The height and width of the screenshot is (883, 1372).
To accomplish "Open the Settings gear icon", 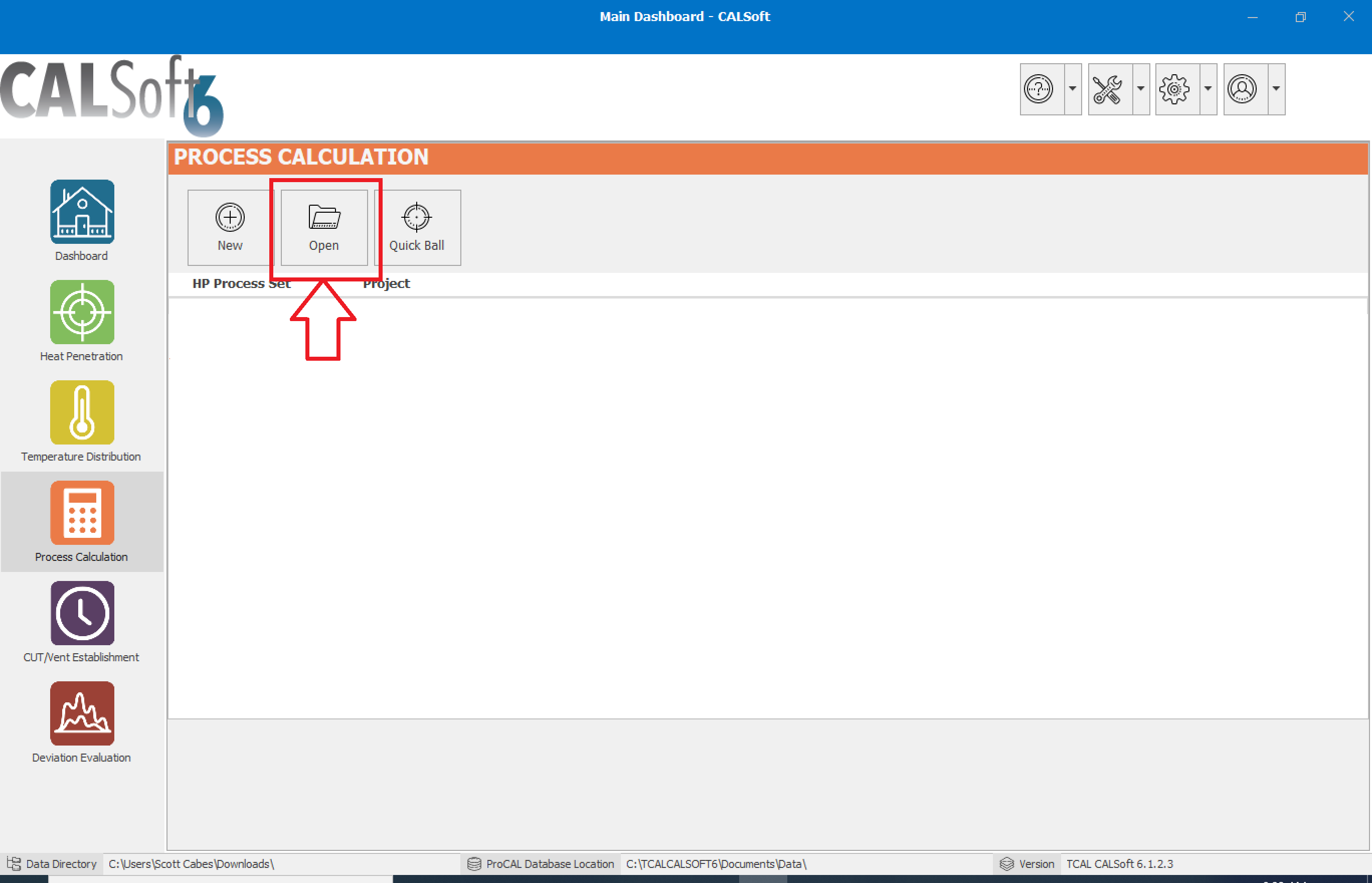I will coord(1175,89).
